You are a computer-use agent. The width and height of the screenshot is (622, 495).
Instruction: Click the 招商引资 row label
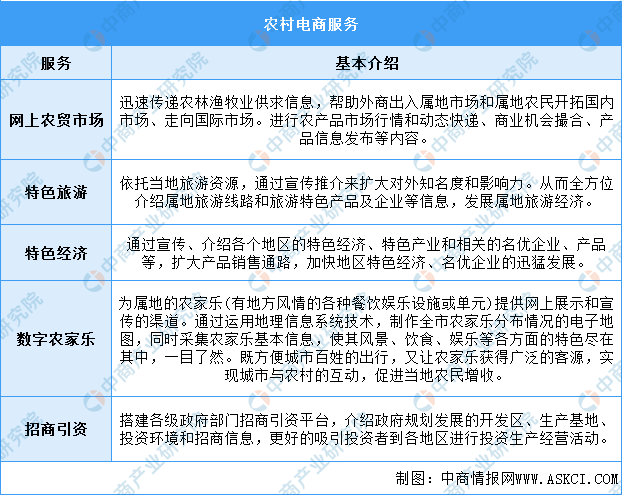tap(56, 429)
